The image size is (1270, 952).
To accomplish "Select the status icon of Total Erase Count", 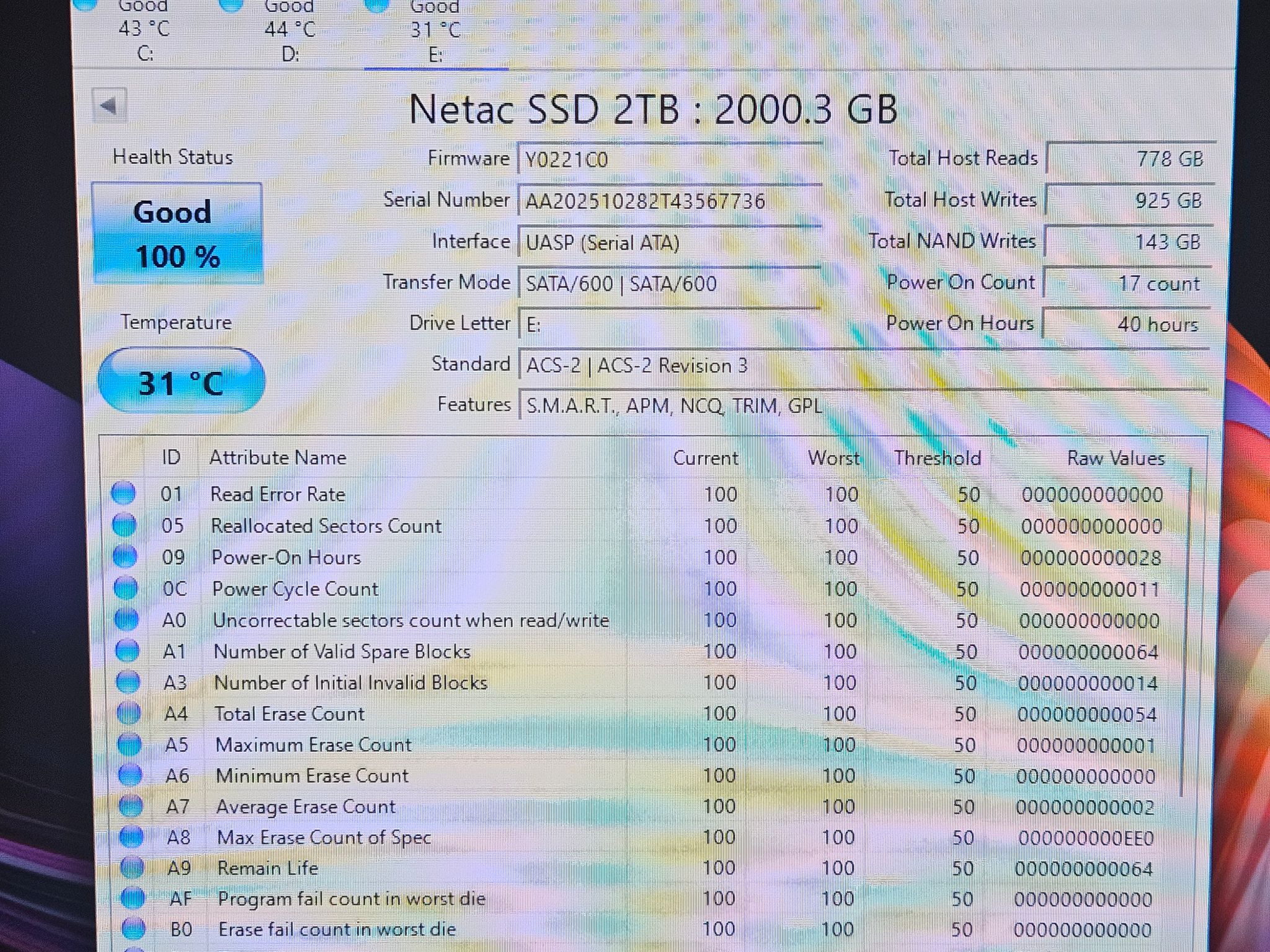I will click(x=129, y=713).
